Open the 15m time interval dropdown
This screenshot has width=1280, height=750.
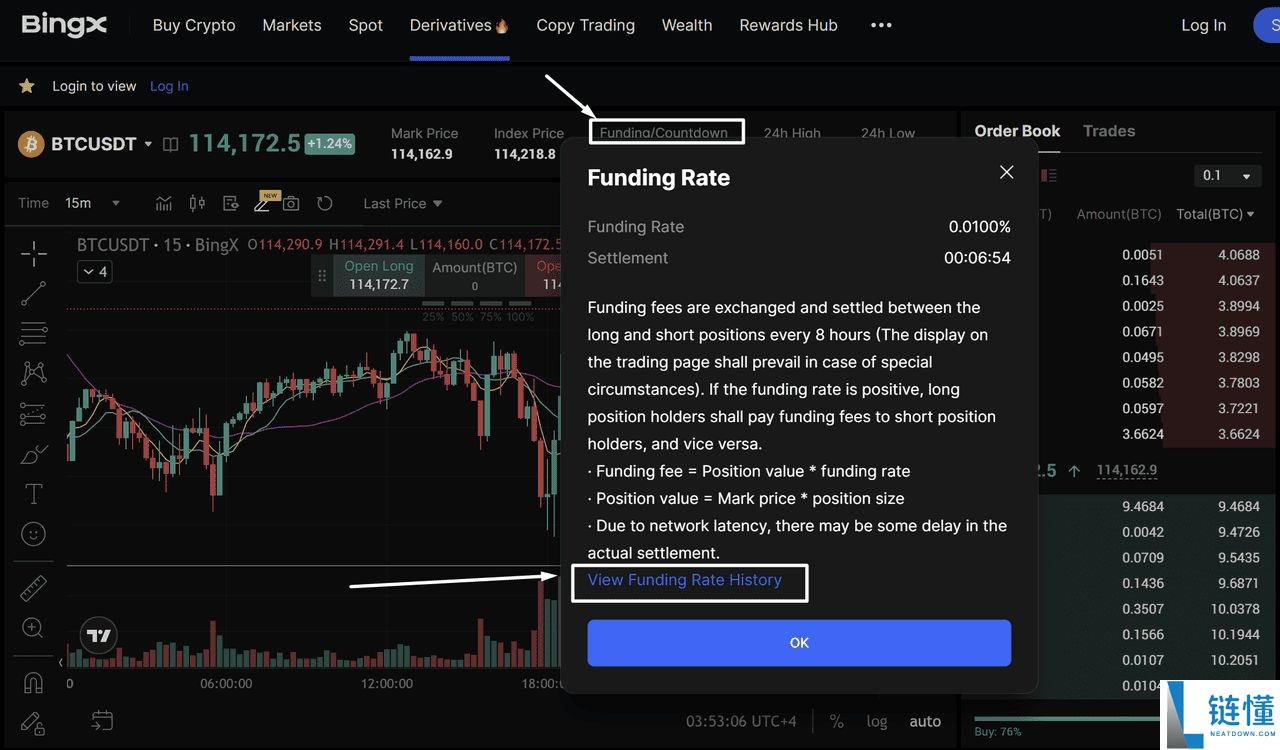coord(92,203)
